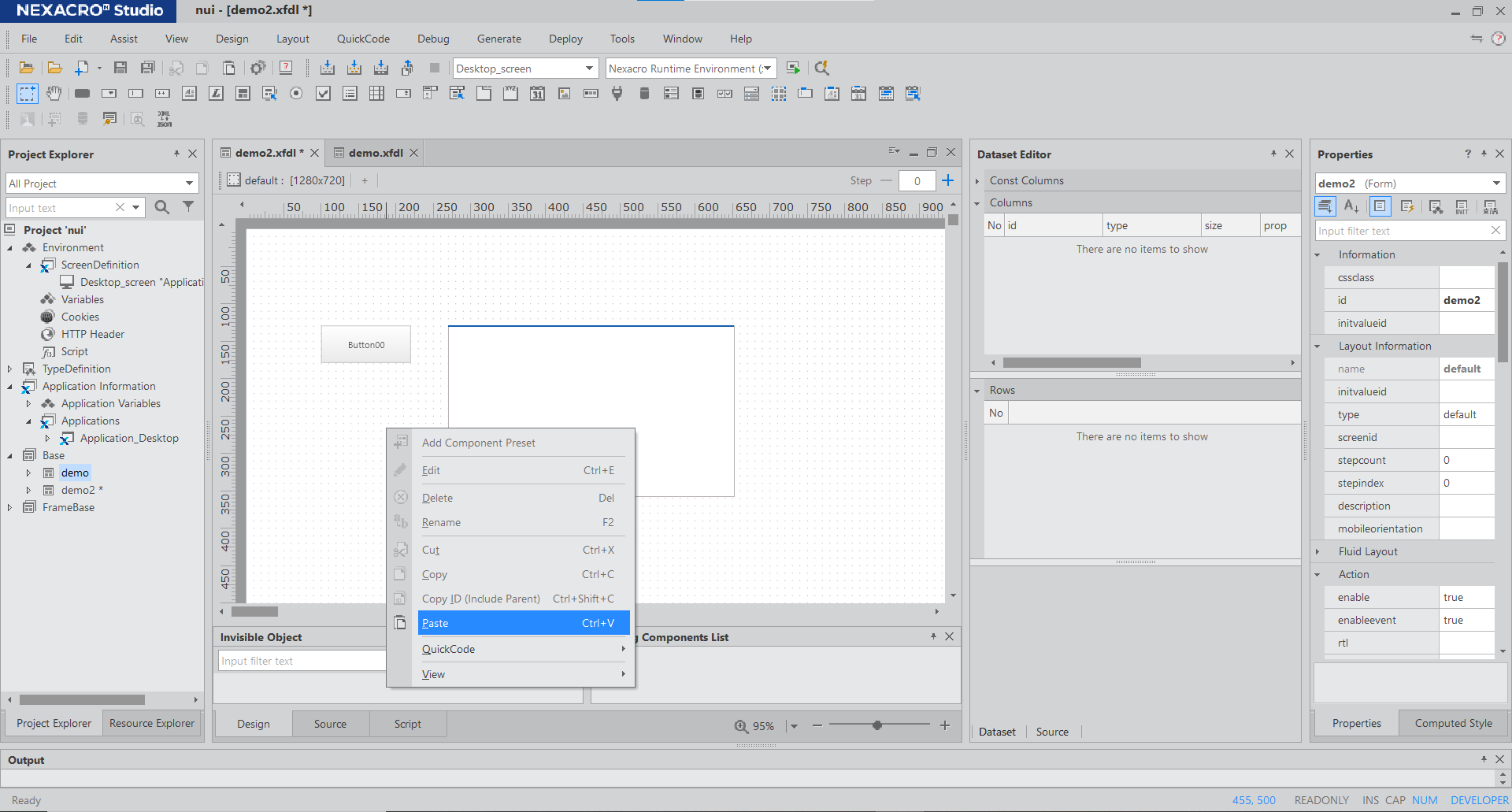Switch to the demo.xfdl tab

tap(375, 153)
